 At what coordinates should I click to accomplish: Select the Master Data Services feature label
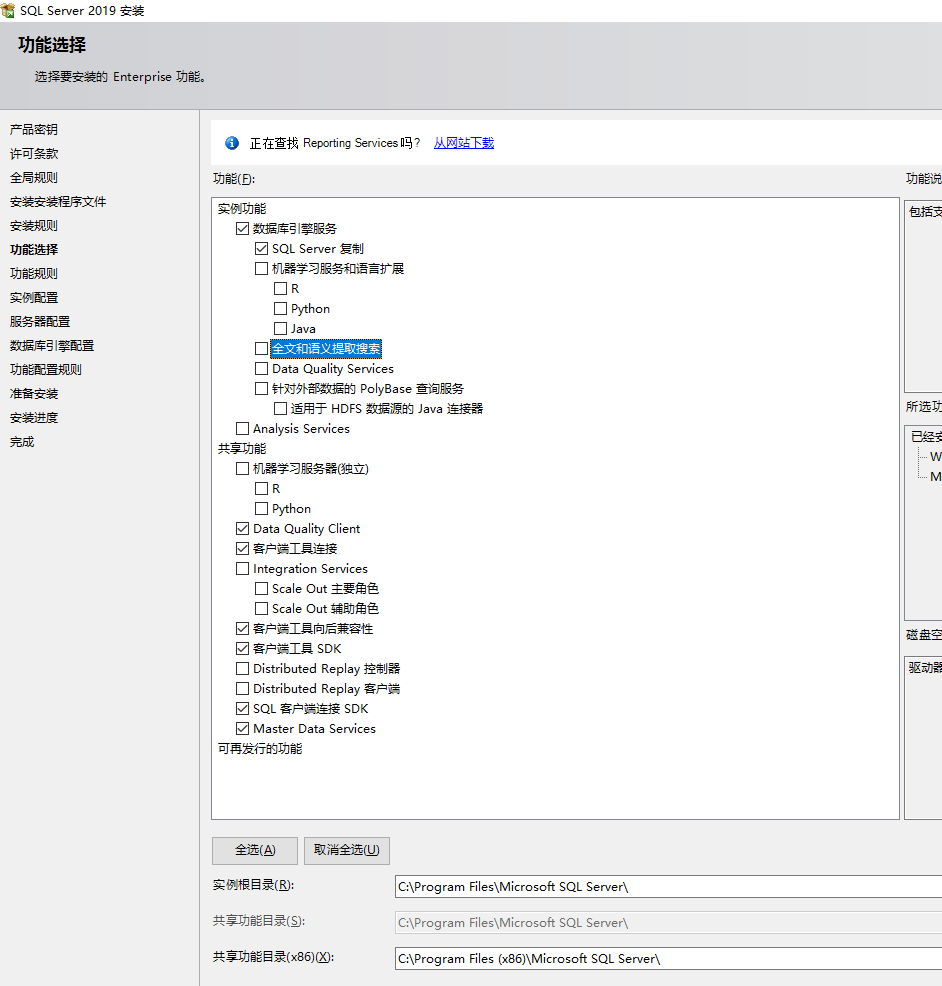coord(314,729)
